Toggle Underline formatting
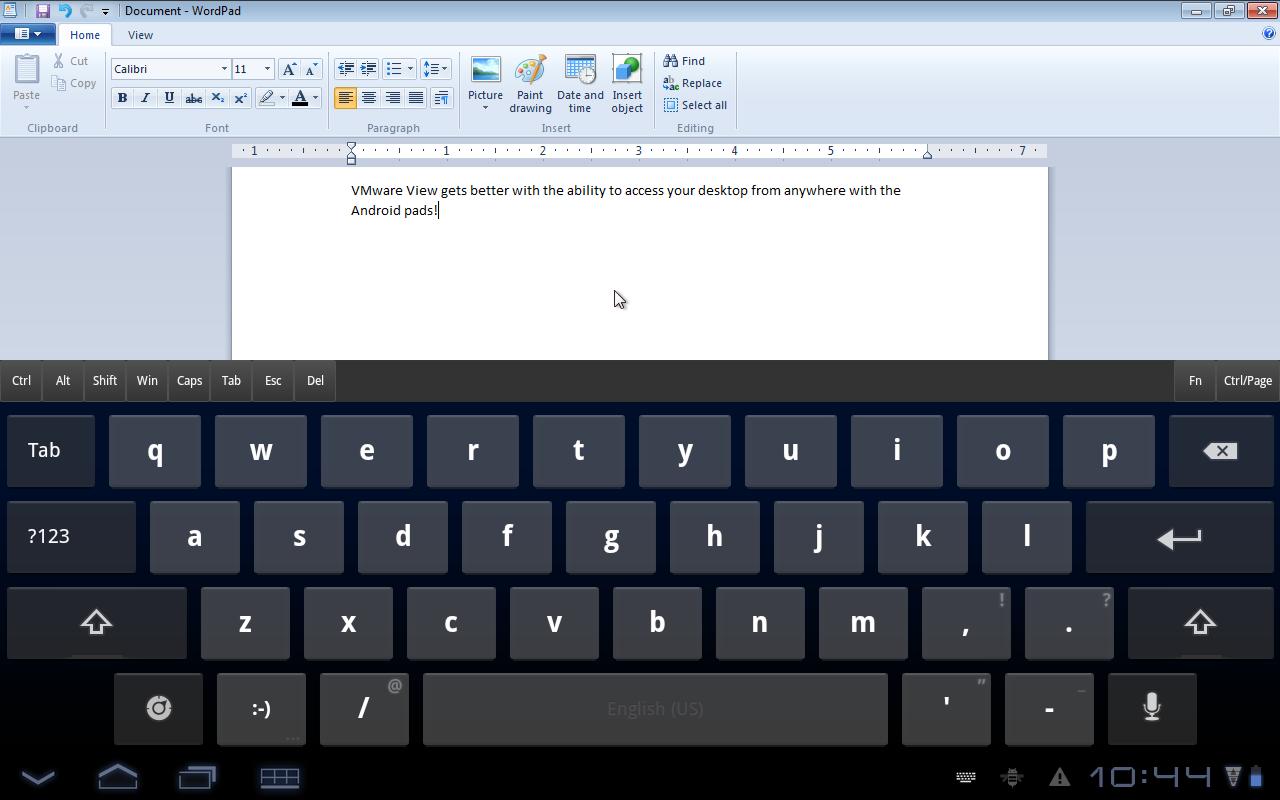Viewport: 1280px width, 800px height. (169, 98)
